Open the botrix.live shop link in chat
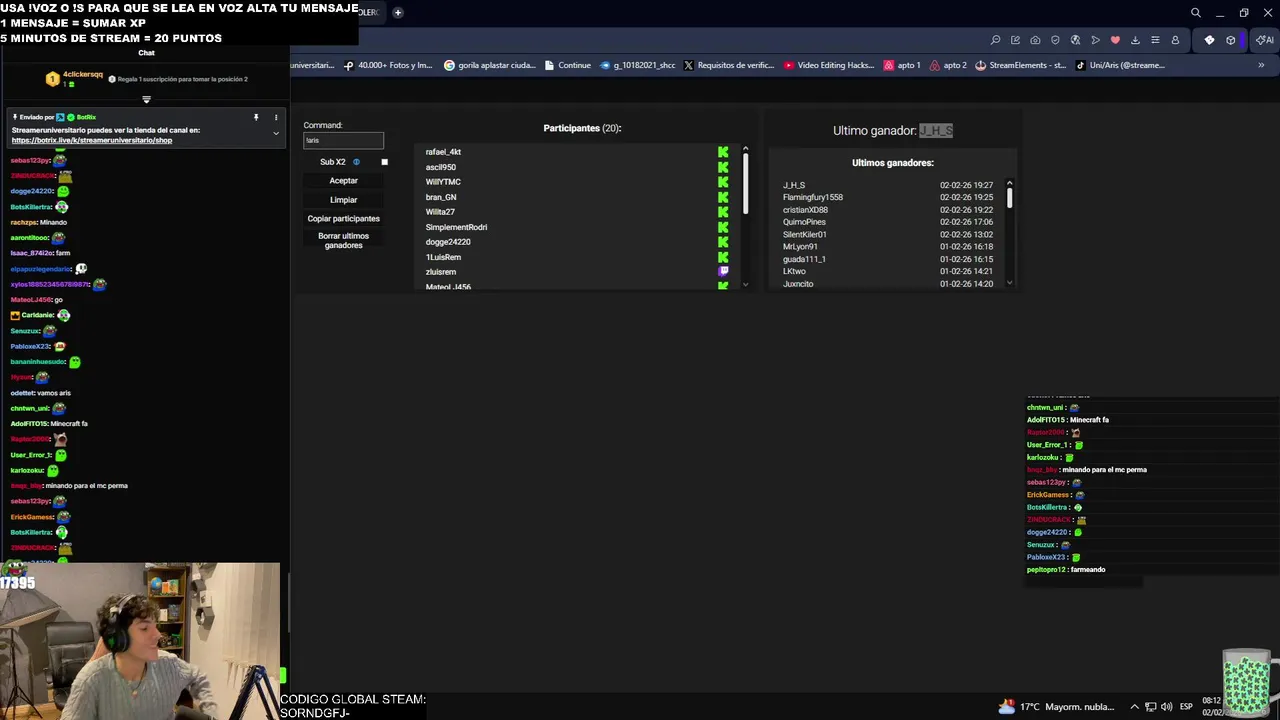The height and width of the screenshot is (720, 1280). click(92, 140)
